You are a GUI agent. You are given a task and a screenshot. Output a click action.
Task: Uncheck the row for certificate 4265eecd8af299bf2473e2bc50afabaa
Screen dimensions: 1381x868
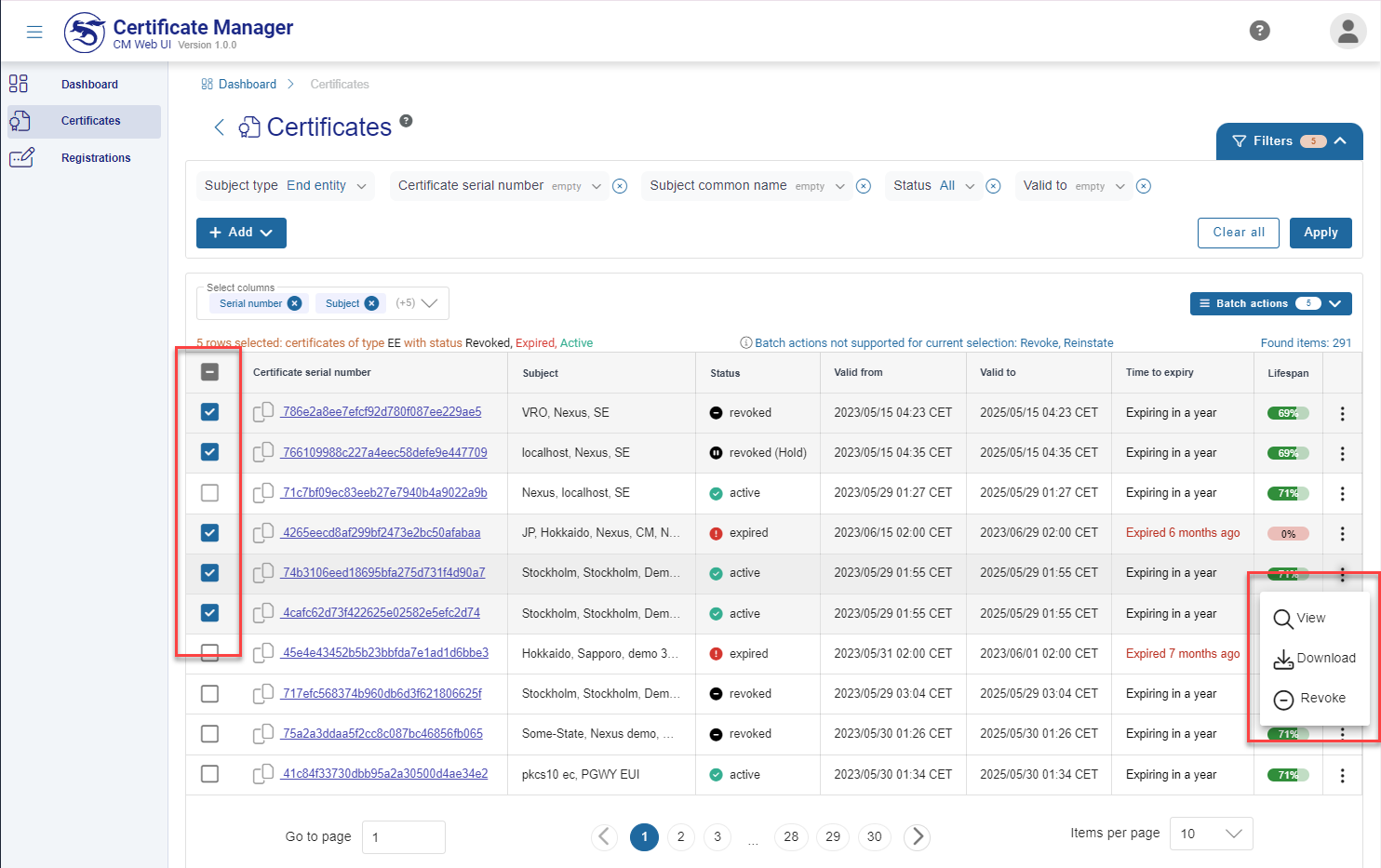pyautogui.click(x=210, y=533)
